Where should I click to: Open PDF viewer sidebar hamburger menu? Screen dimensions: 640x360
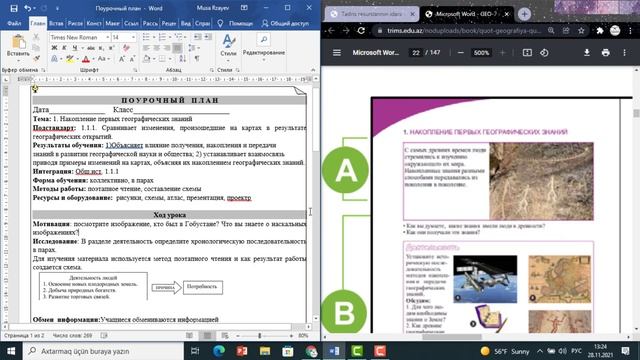(337, 53)
